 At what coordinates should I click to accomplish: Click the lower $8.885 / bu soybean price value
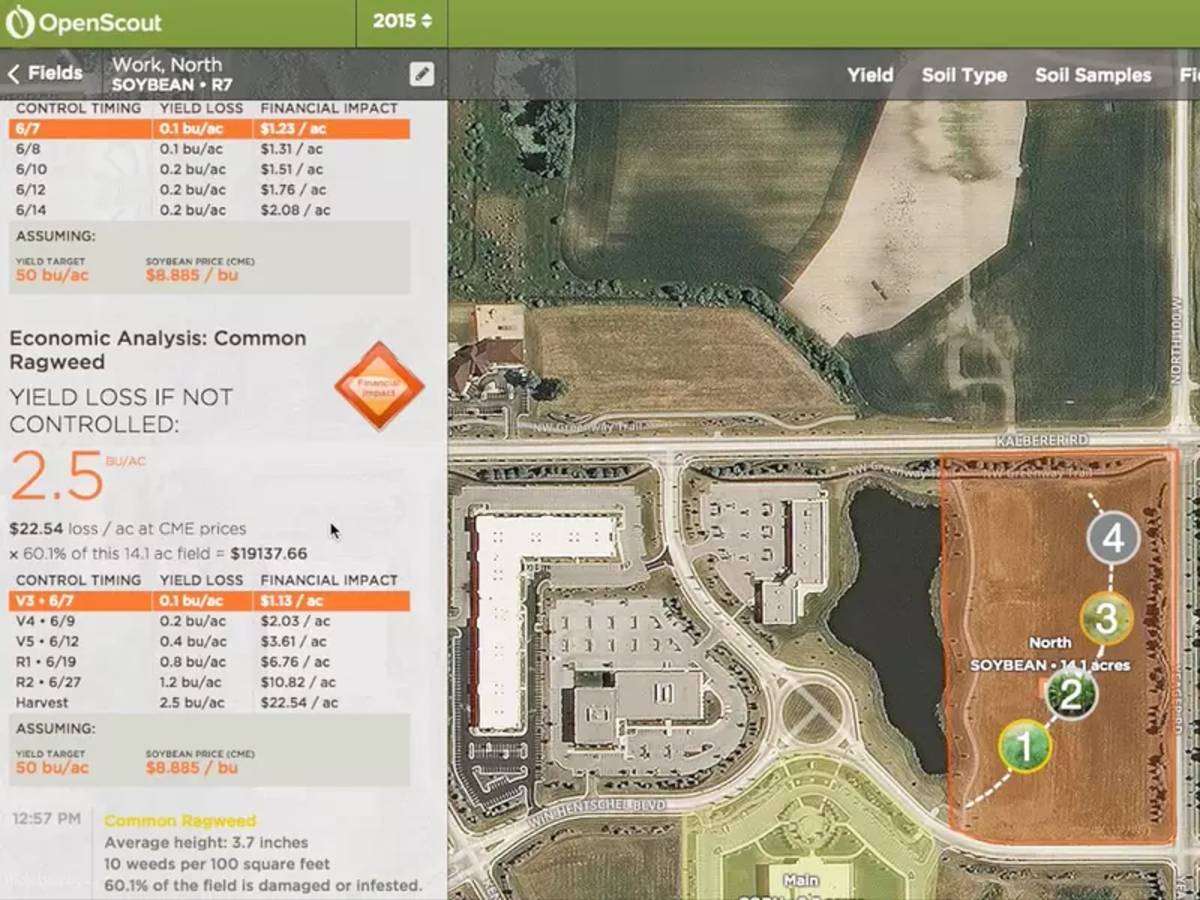point(192,767)
